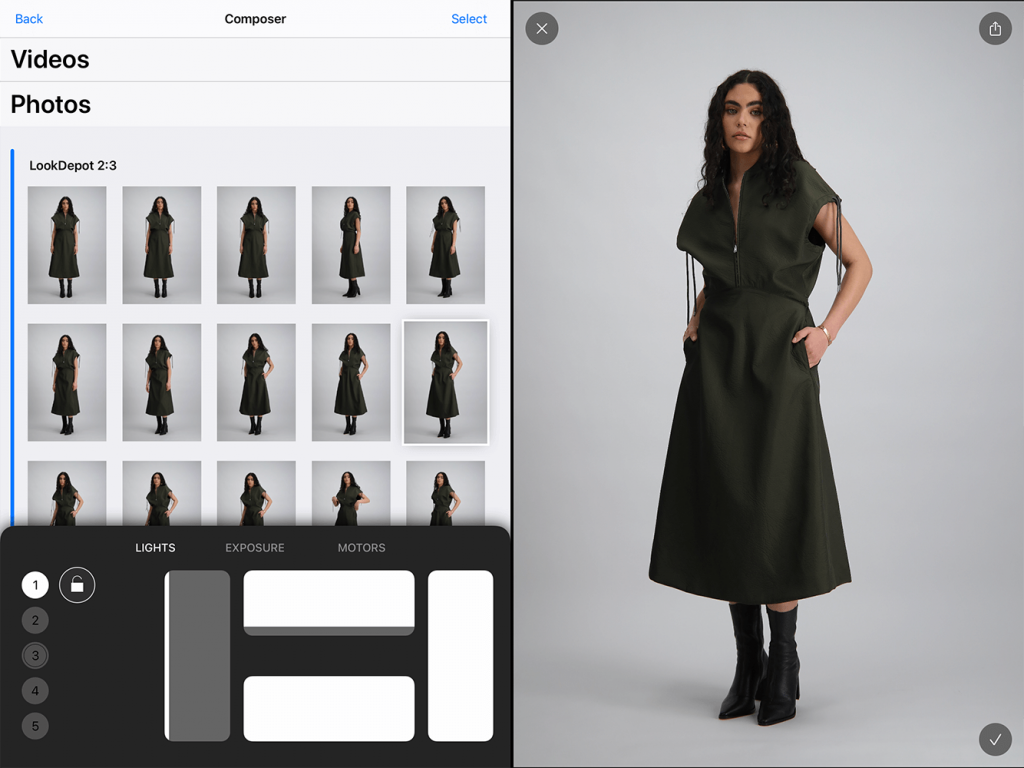
Task: Go Back from Composer
Action: click(x=29, y=19)
